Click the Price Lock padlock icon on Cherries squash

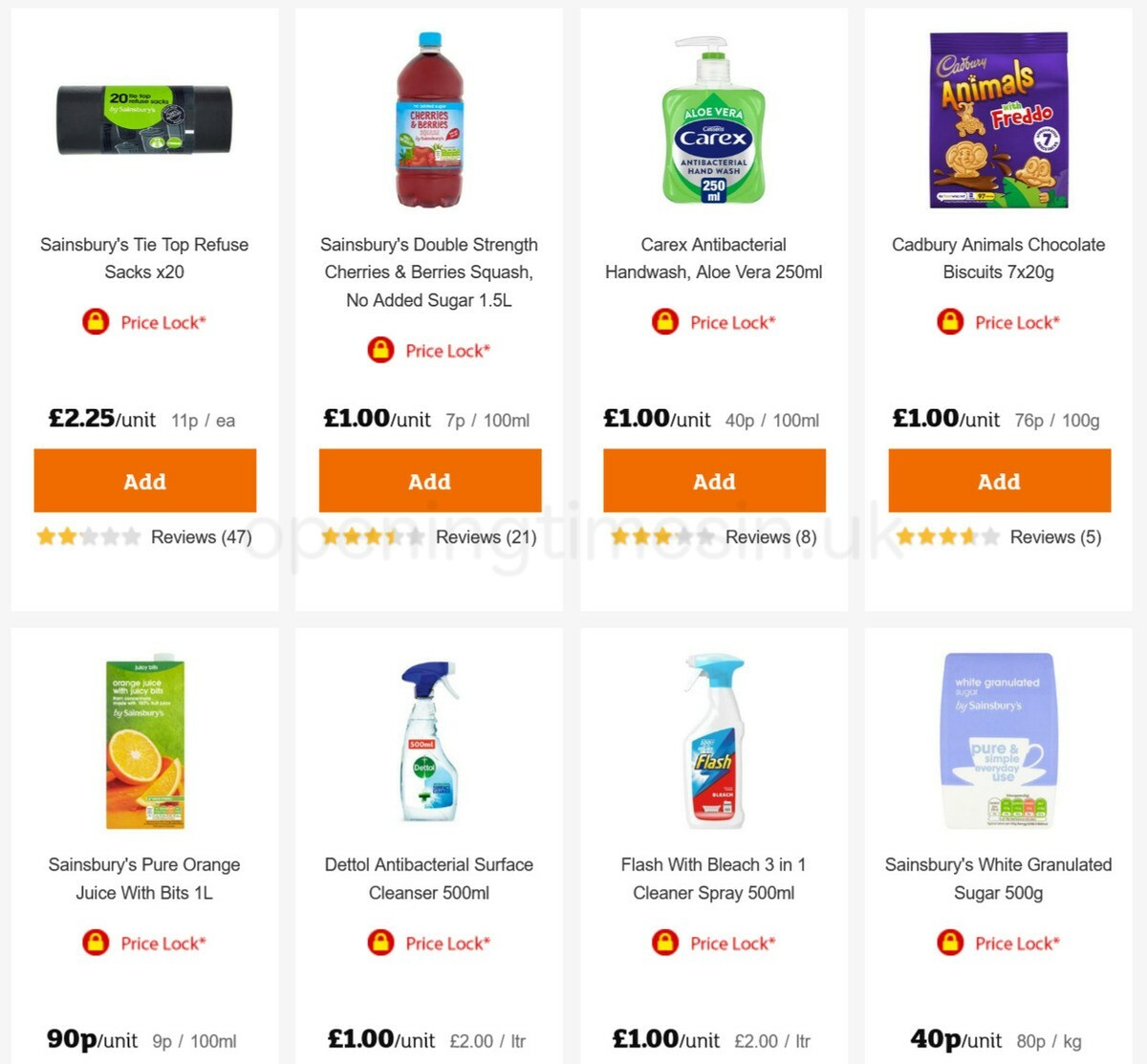tap(380, 351)
